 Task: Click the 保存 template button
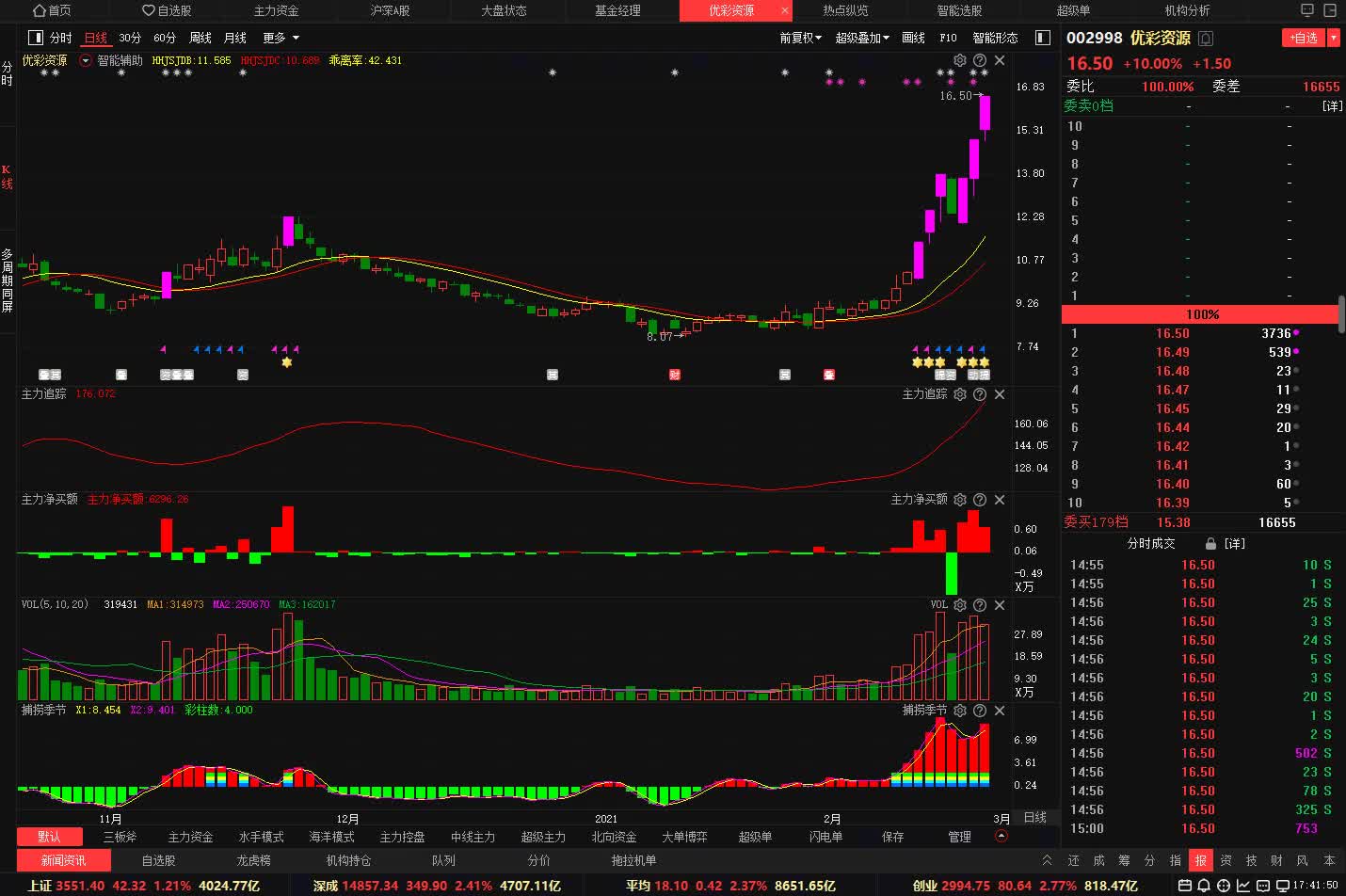892,837
